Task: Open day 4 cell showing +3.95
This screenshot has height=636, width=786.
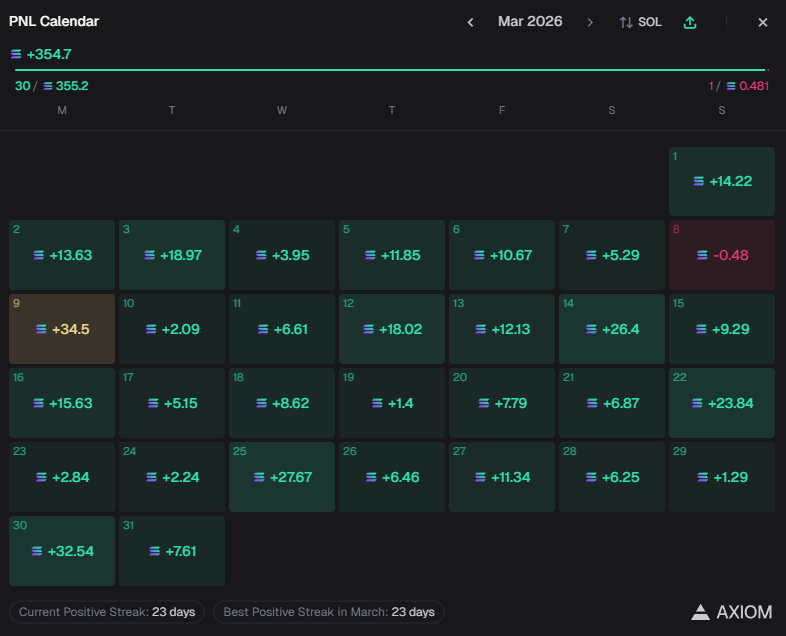Action: pos(282,255)
